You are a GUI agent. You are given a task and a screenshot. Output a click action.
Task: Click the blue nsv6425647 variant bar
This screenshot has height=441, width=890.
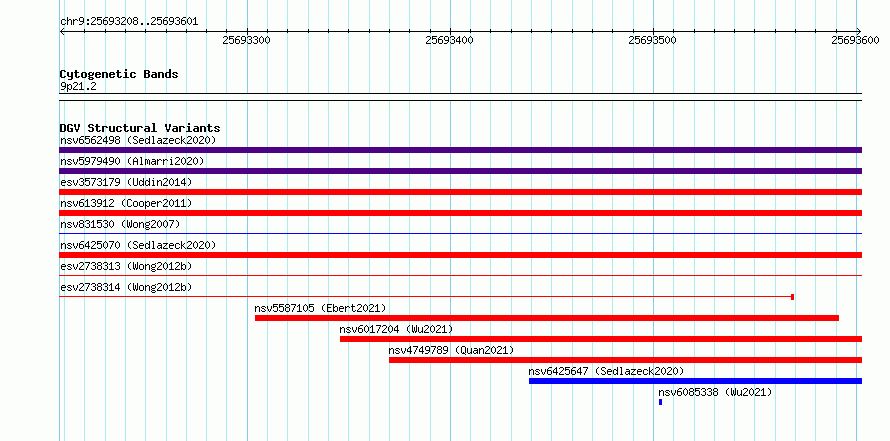(695, 381)
